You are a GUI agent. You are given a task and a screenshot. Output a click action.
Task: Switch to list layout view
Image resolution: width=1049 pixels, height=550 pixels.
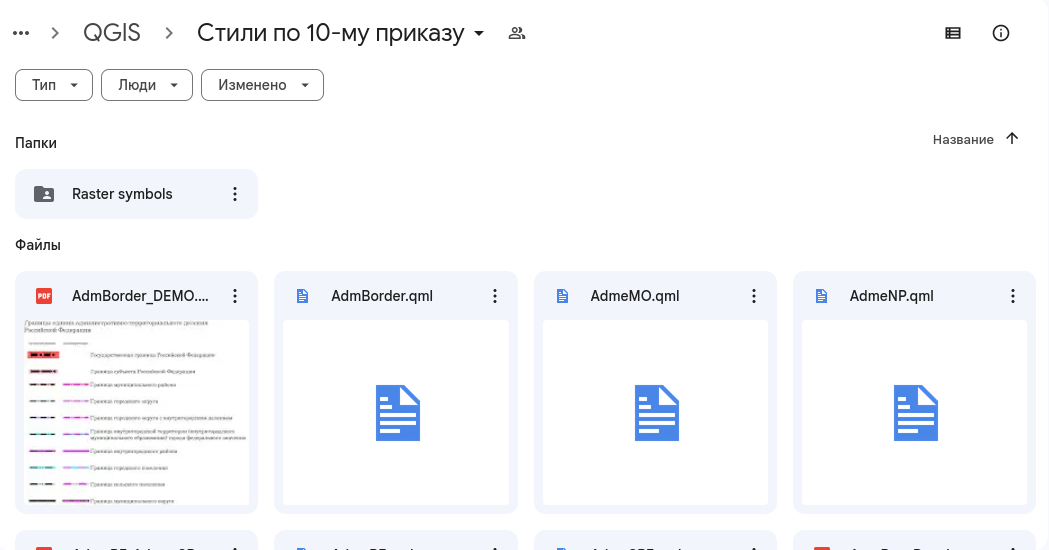(953, 33)
